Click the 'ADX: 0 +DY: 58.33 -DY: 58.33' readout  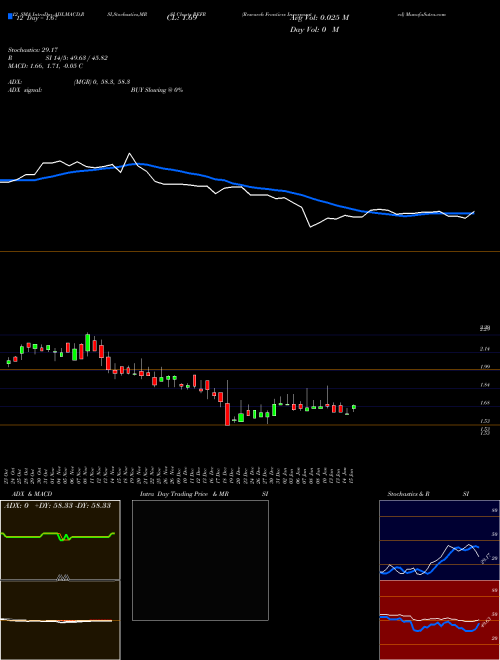click(x=58, y=505)
